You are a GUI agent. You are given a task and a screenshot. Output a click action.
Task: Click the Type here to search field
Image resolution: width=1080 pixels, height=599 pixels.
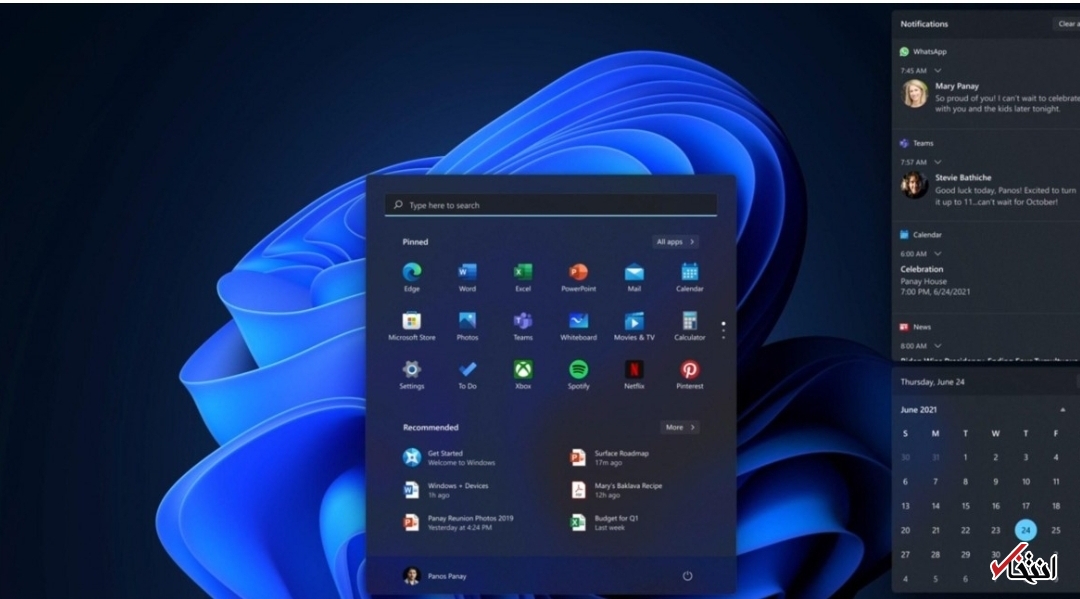[550, 205]
